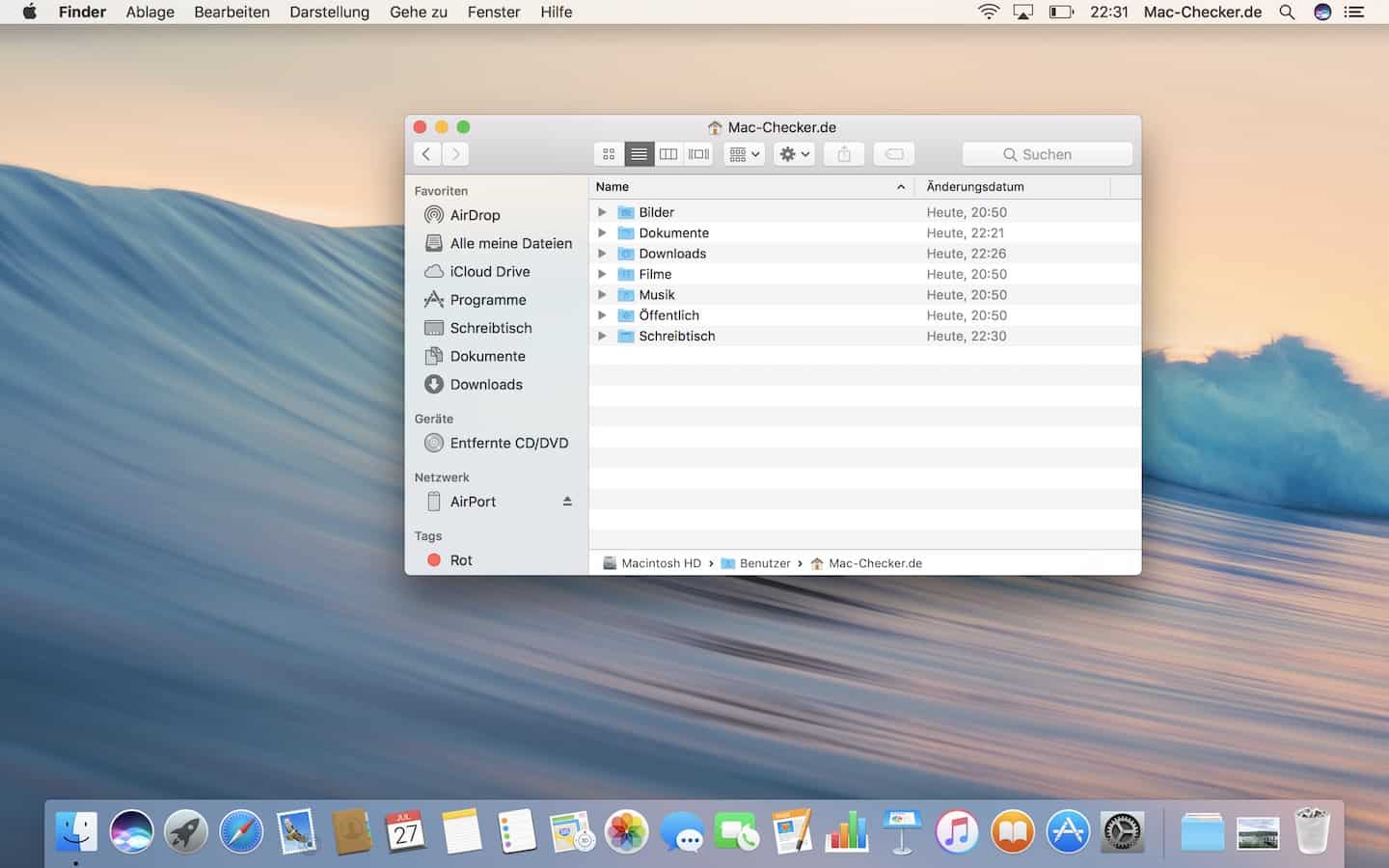Screen dimensions: 1389x868
Task: Open the Hilfe menu
Action: click(x=557, y=12)
